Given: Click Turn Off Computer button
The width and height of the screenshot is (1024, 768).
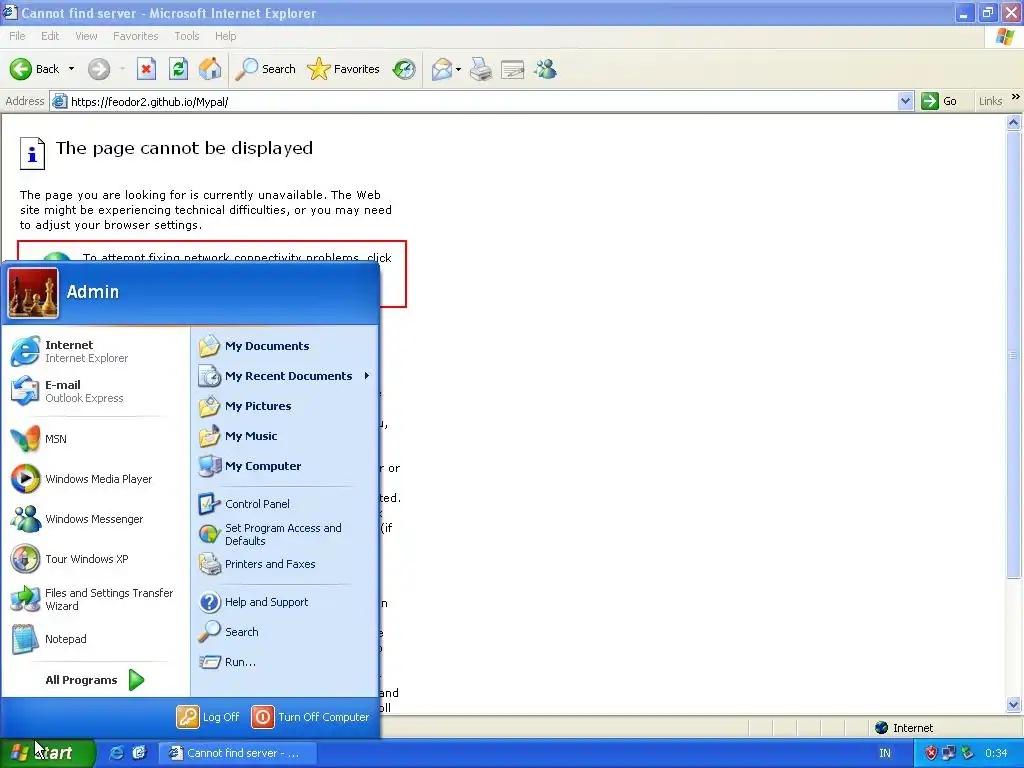Looking at the screenshot, I should (x=310, y=717).
